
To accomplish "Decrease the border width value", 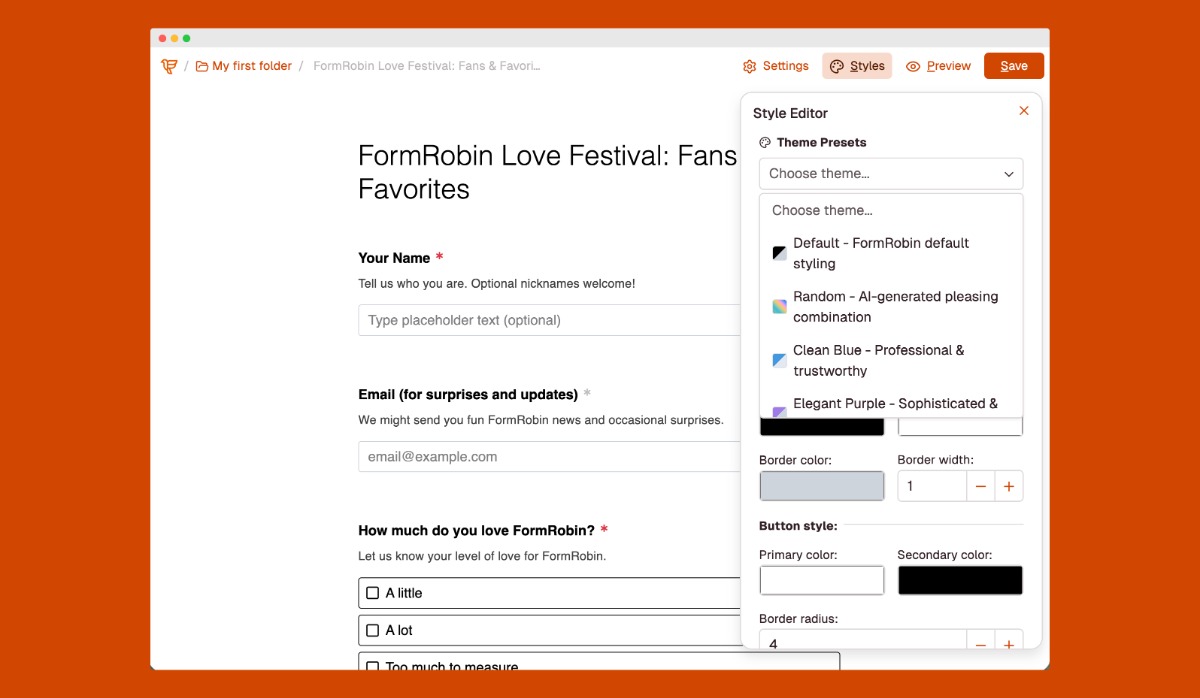I will coord(980,487).
